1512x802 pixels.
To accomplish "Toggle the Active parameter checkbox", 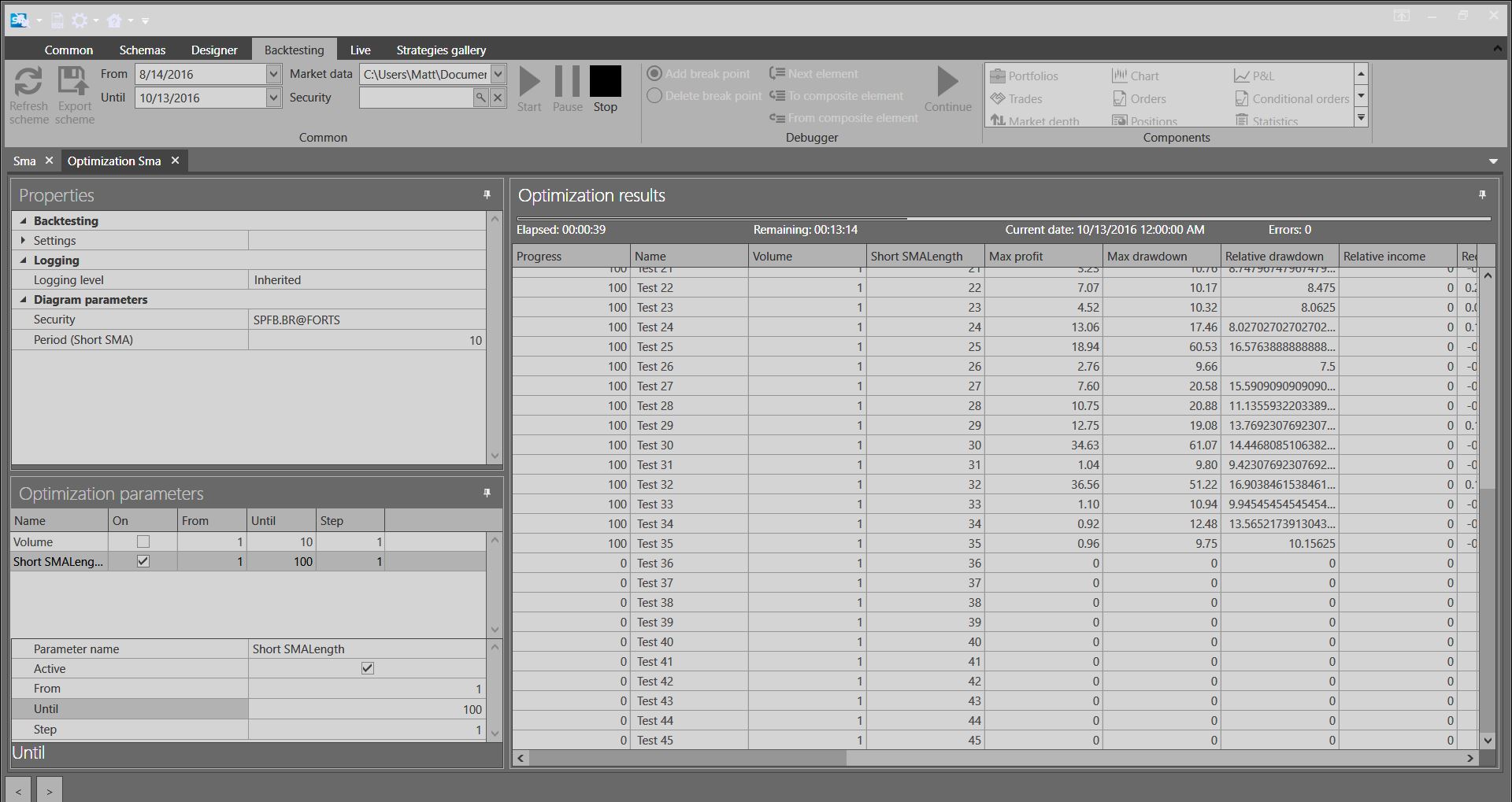I will (368, 668).
